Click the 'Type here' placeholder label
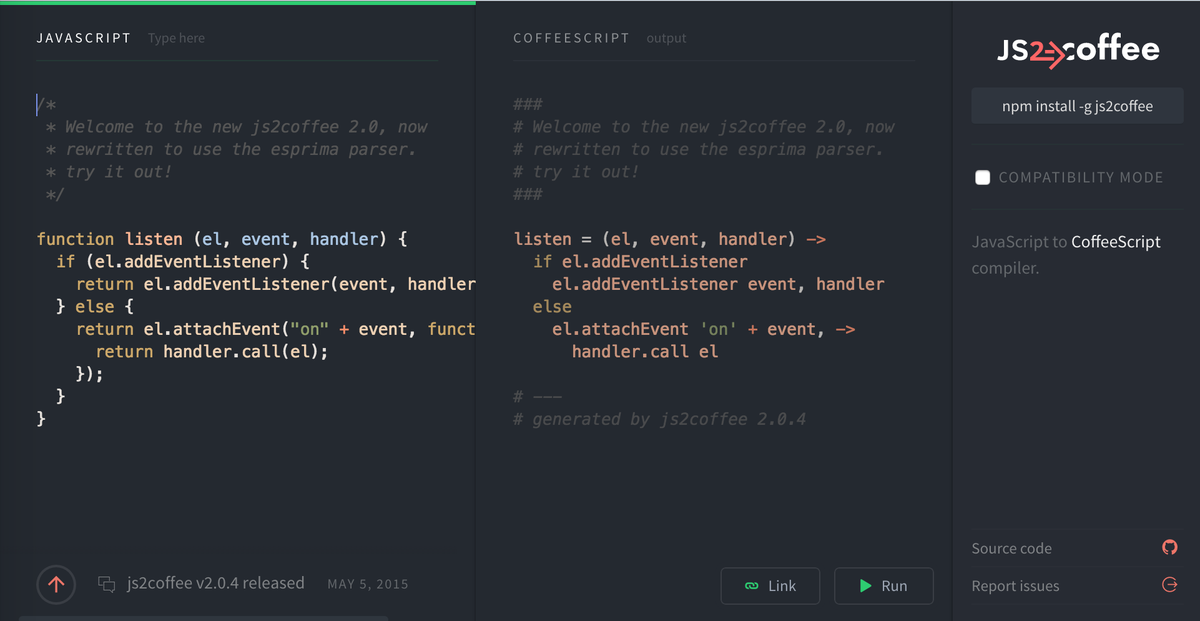The height and width of the screenshot is (621, 1200). (176, 38)
